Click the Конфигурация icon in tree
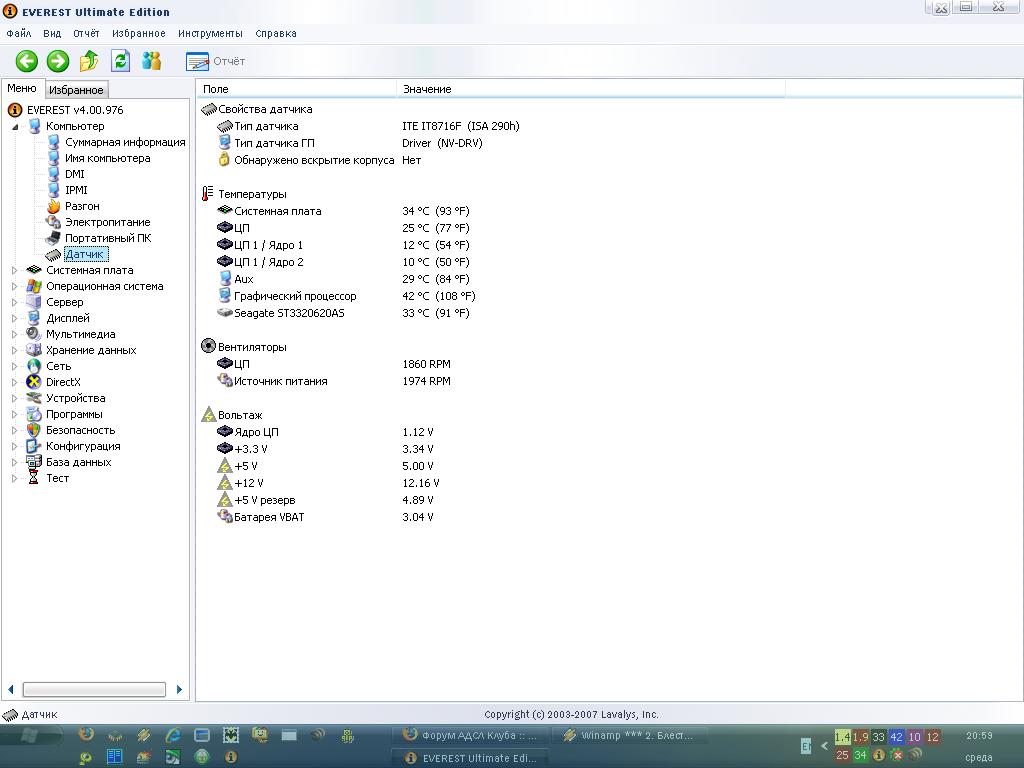The image size is (1024, 768). [x=34, y=446]
